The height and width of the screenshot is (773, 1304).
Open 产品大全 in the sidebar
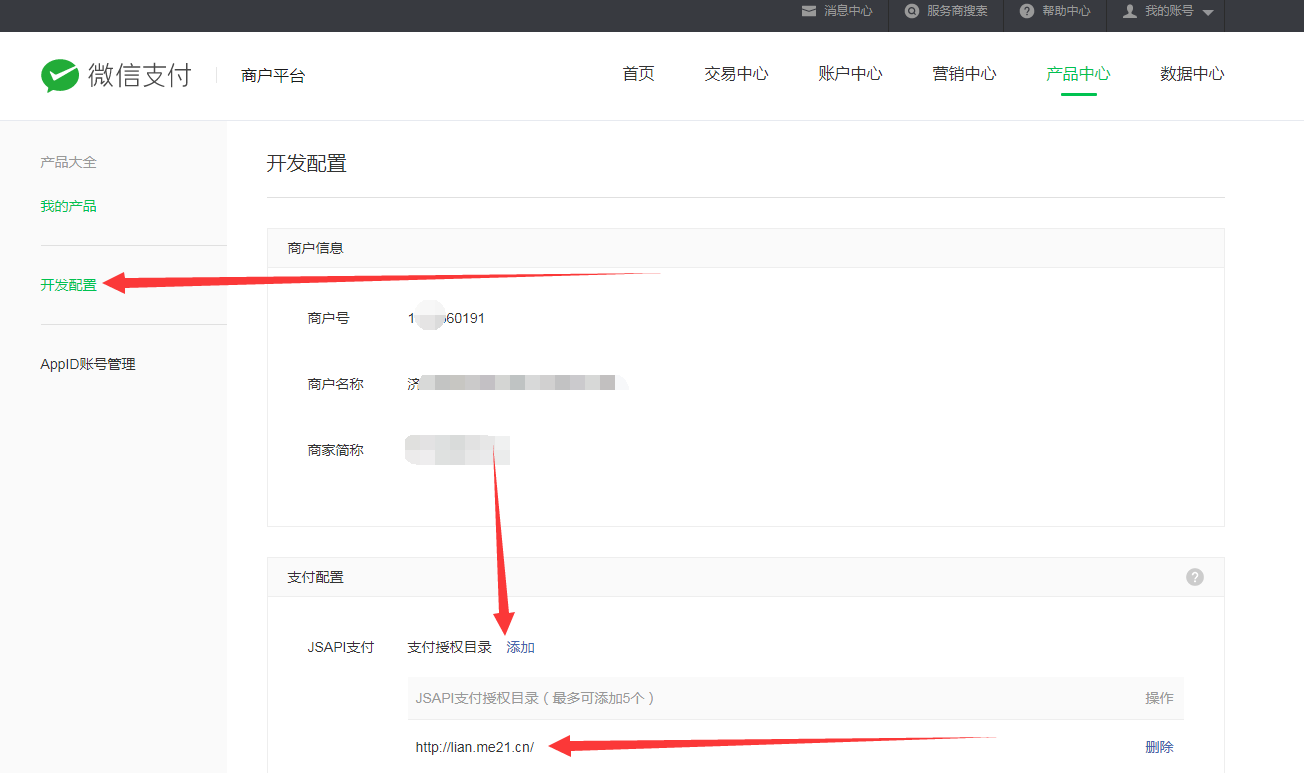point(68,162)
